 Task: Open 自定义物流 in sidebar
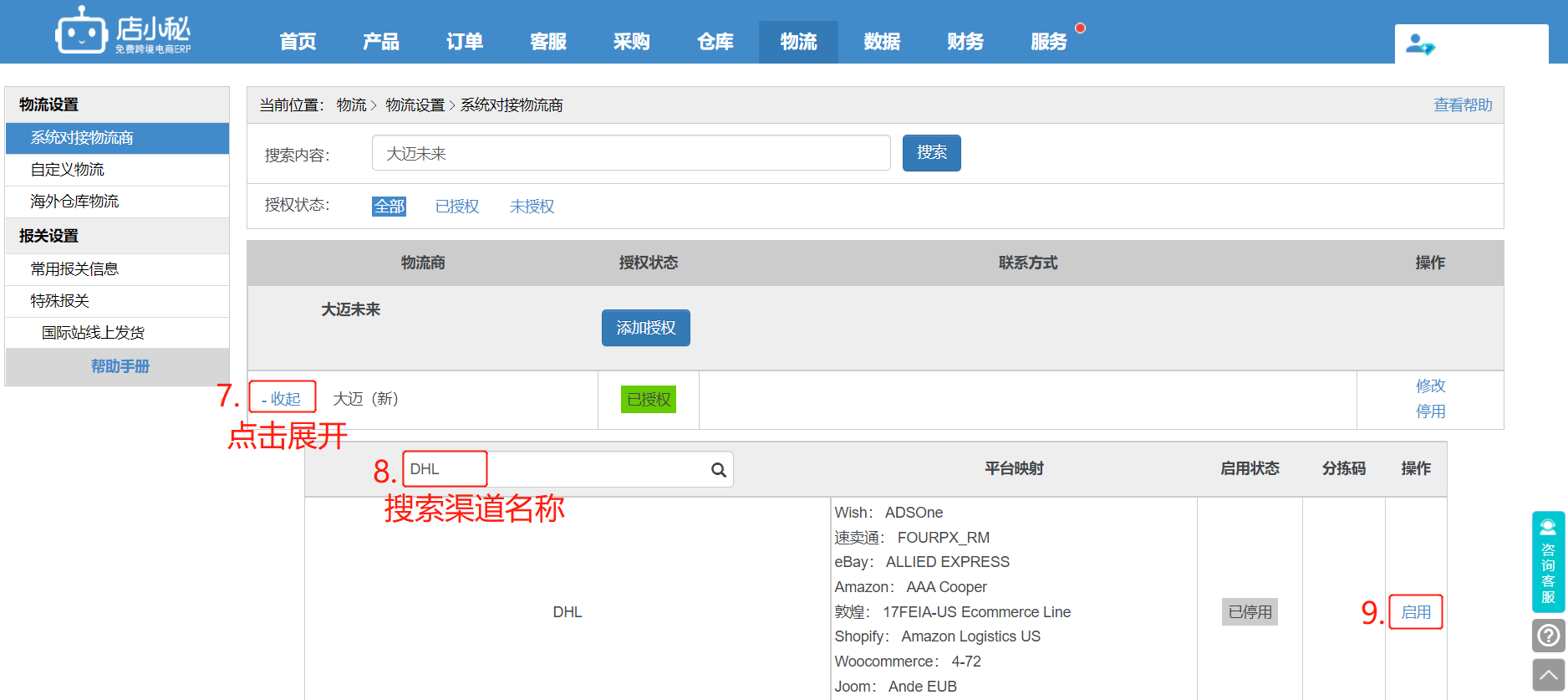pos(117,170)
